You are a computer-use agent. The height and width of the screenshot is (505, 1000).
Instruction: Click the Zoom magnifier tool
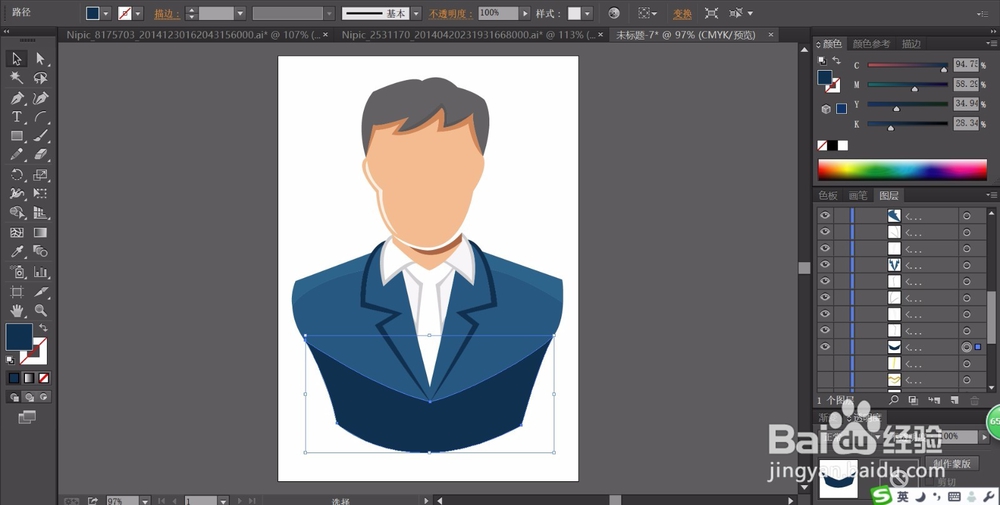41,310
